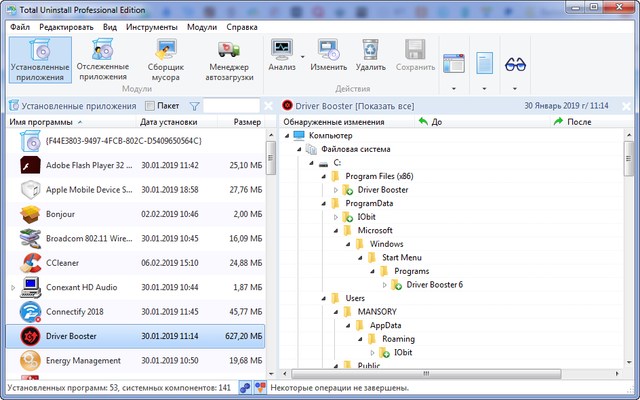
Task: Click the filter funnel icon
Action: (195, 105)
